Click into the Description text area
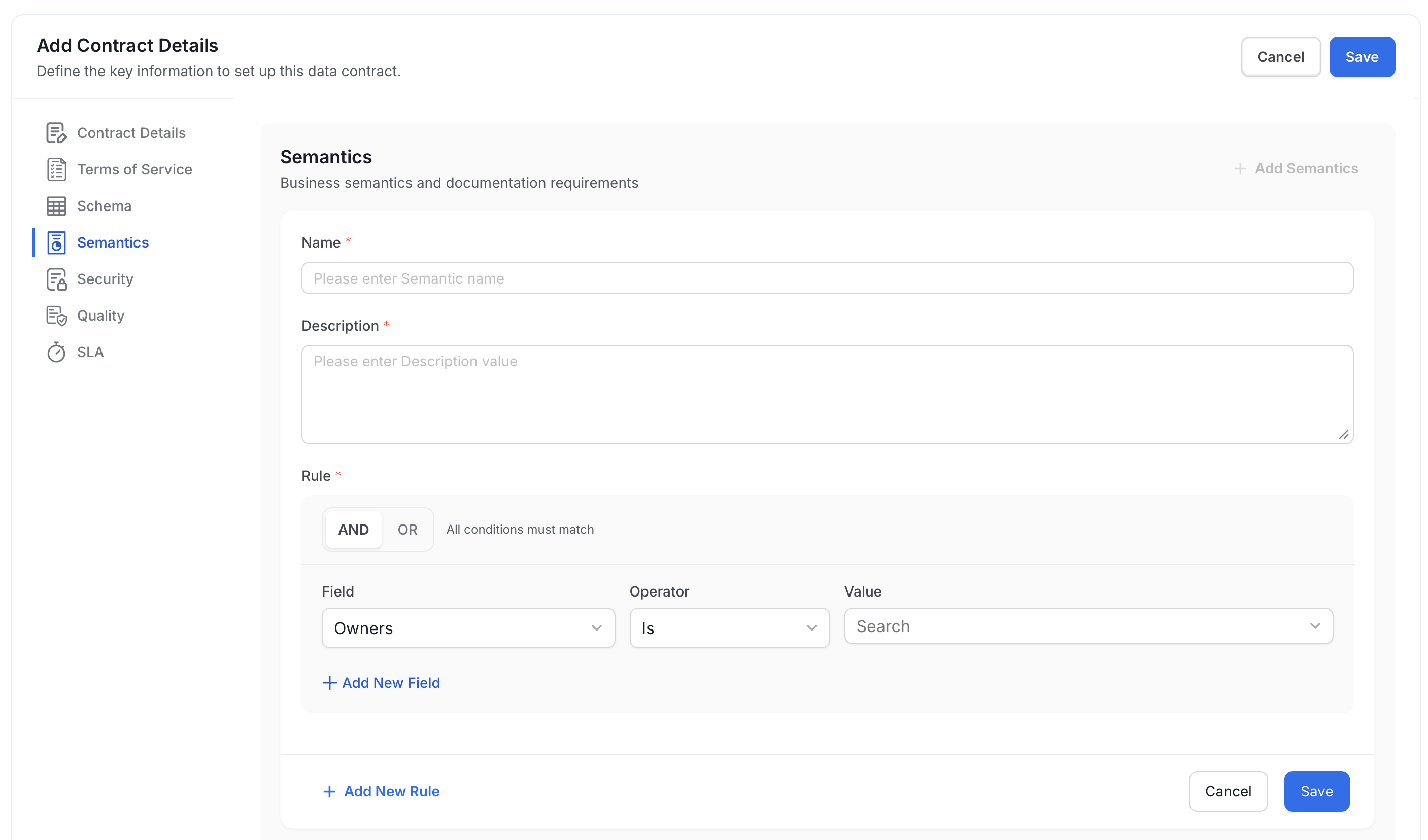This screenshot has width=1428, height=840. (827, 394)
